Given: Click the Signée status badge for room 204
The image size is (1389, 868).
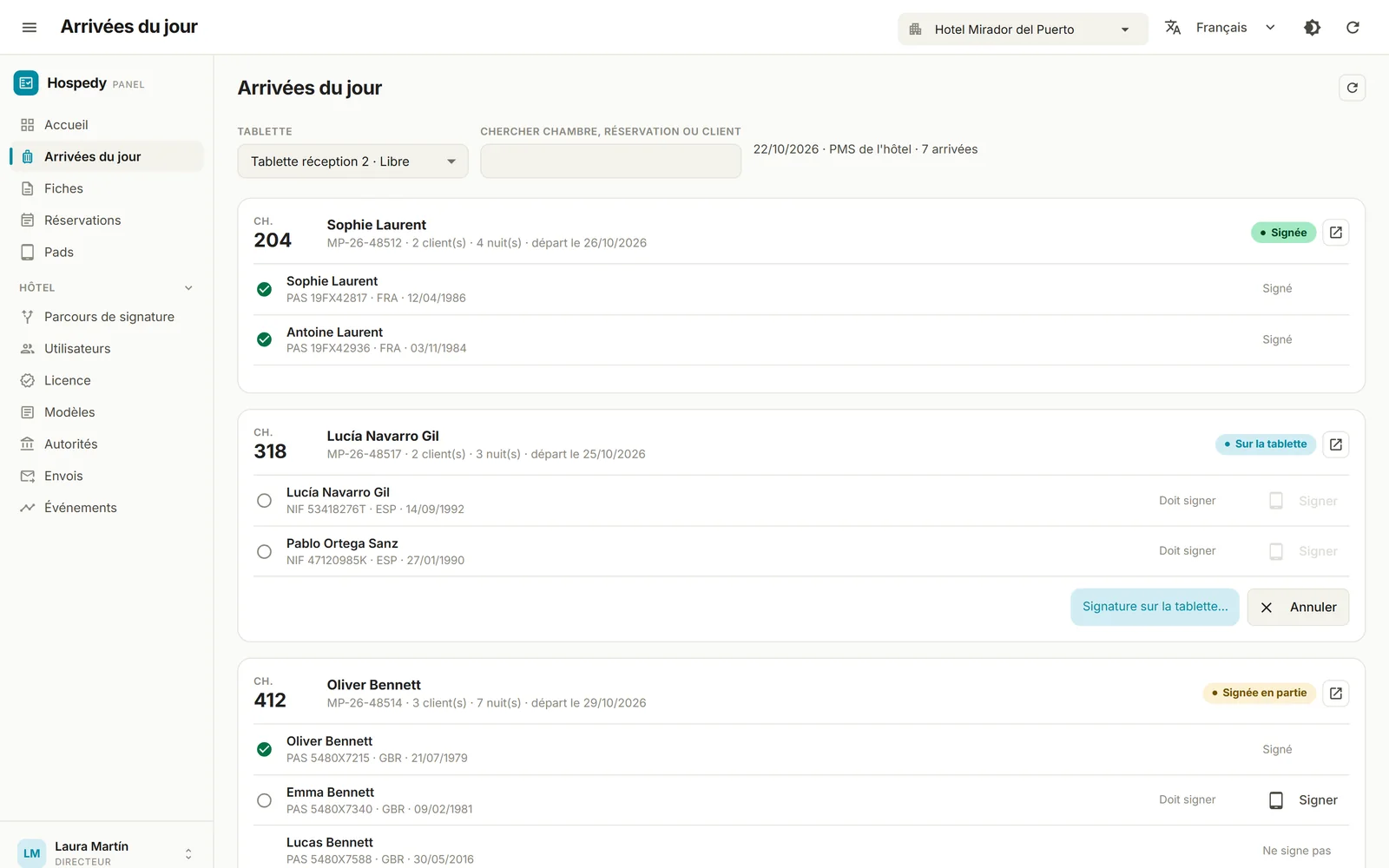Looking at the screenshot, I should tap(1283, 233).
